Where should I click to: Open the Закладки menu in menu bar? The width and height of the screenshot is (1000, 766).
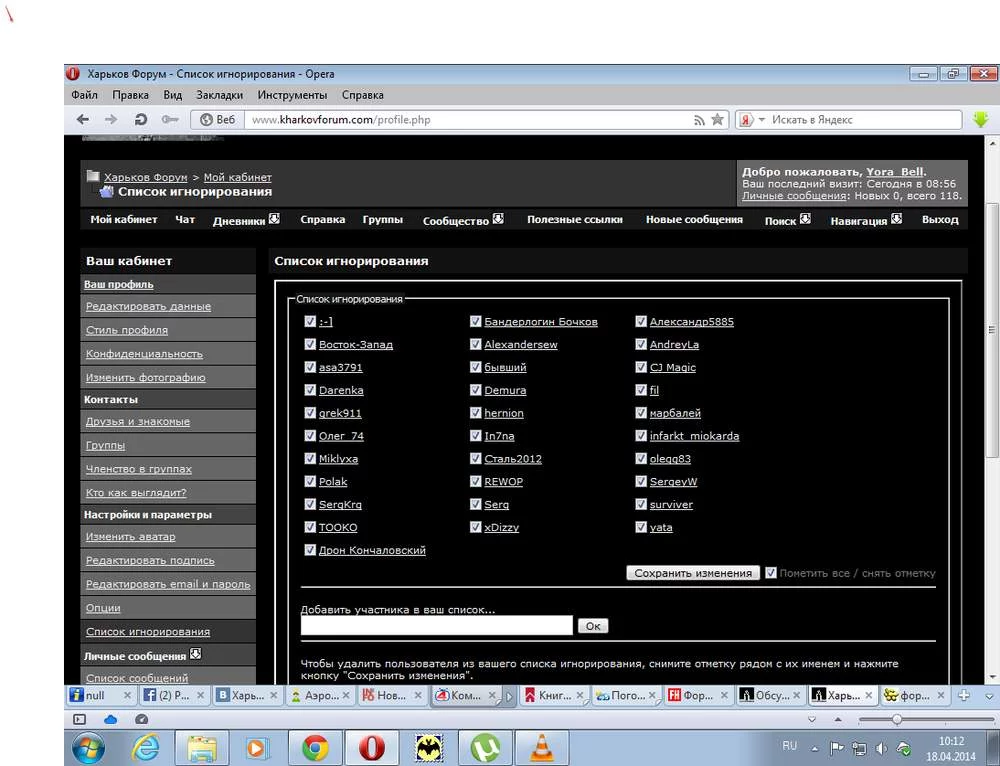coord(219,95)
